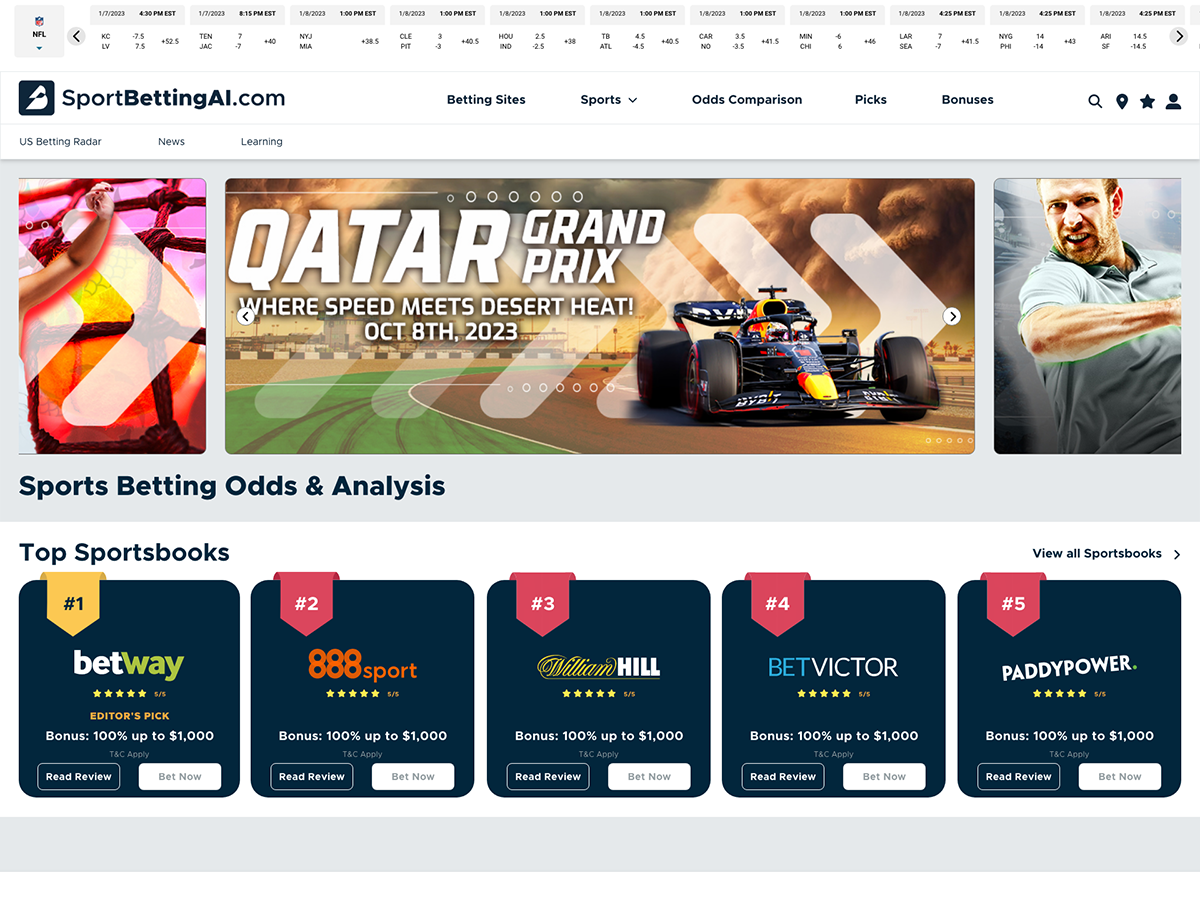Select CLE vs PIT game in ticker
This screenshot has height=900, width=1200.
pos(437,31)
